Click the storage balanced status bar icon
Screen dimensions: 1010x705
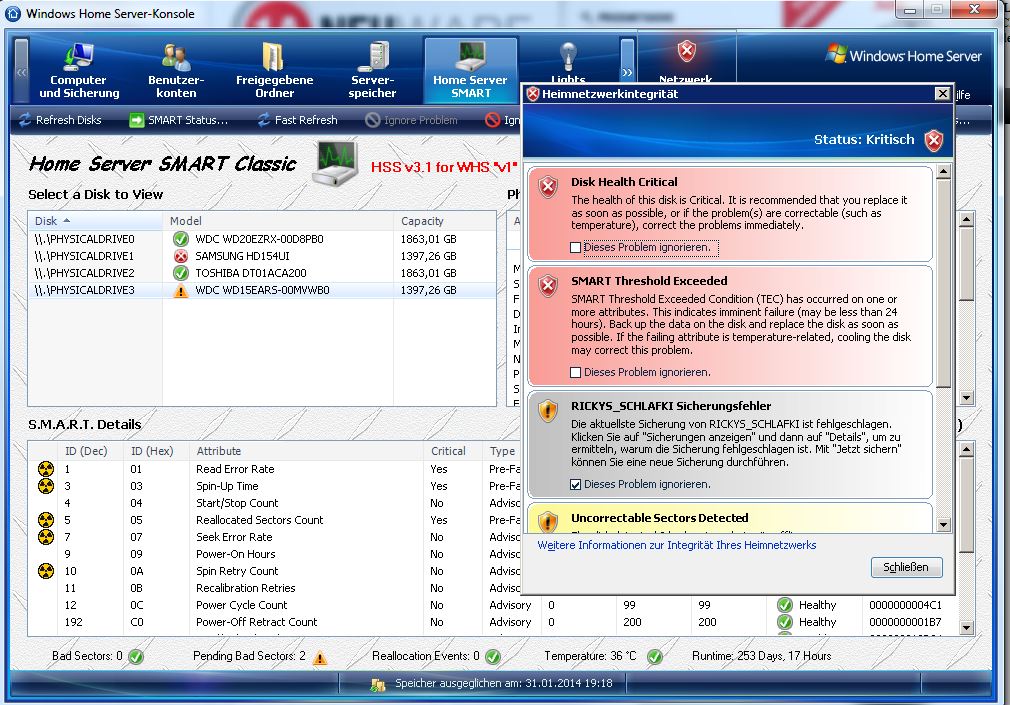tap(378, 684)
